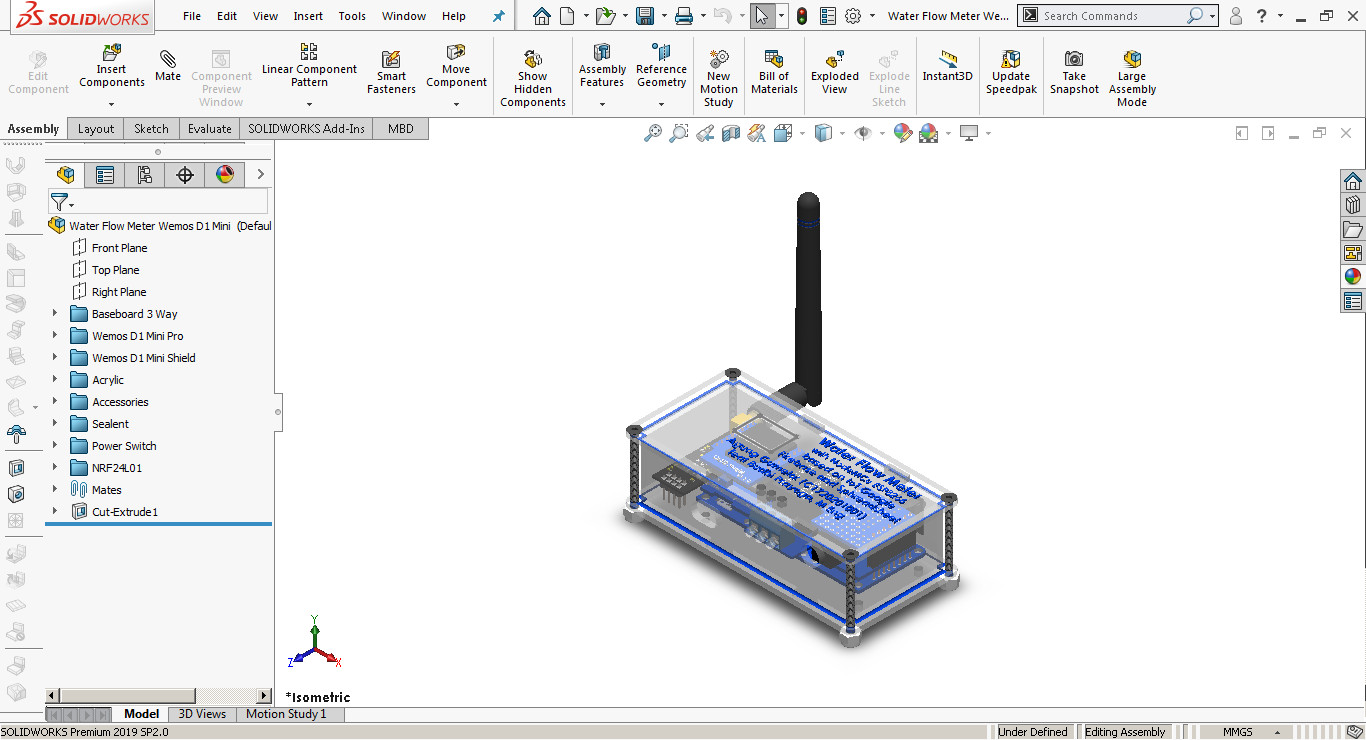
Task: Toggle Instant3D
Action: pyautogui.click(x=947, y=66)
